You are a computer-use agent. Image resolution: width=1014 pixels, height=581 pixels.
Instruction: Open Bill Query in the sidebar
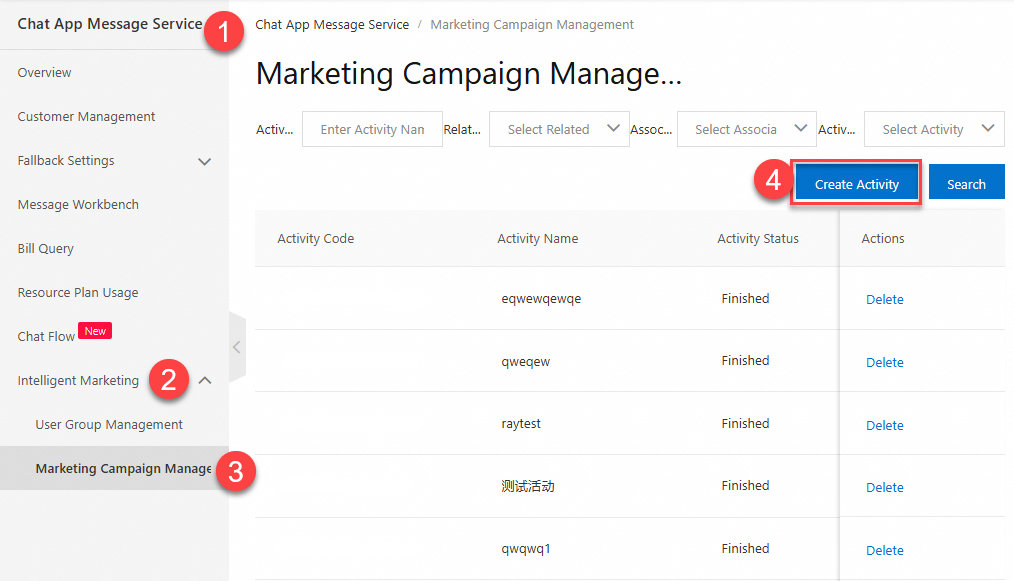point(46,249)
